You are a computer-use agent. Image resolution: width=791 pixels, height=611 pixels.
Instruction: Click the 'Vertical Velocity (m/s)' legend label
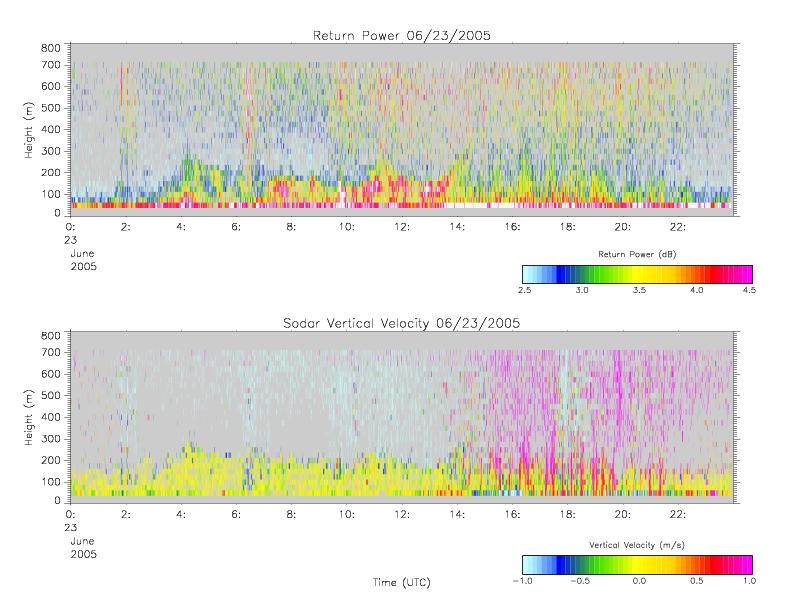[637, 545]
